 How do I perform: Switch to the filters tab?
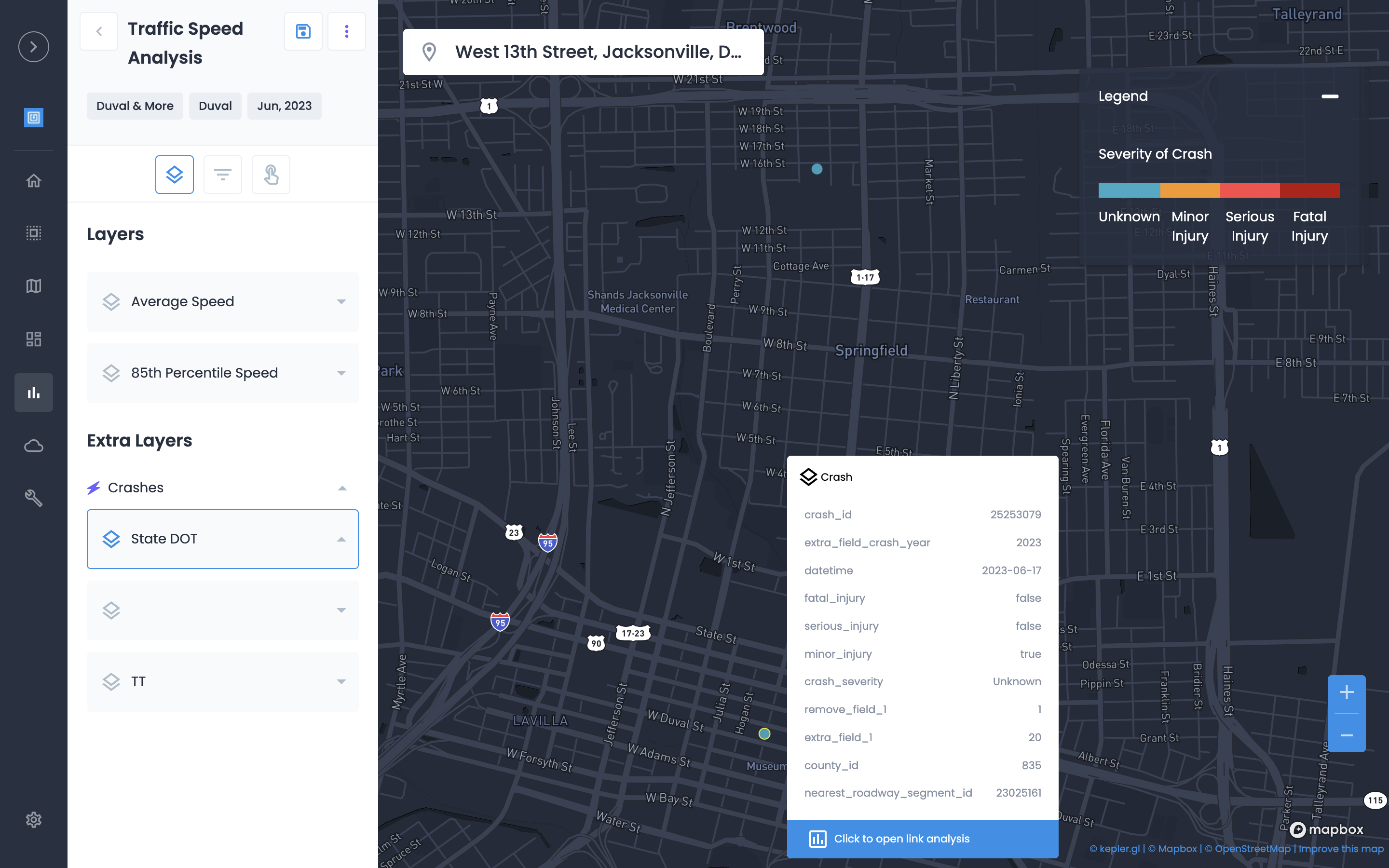click(x=223, y=175)
